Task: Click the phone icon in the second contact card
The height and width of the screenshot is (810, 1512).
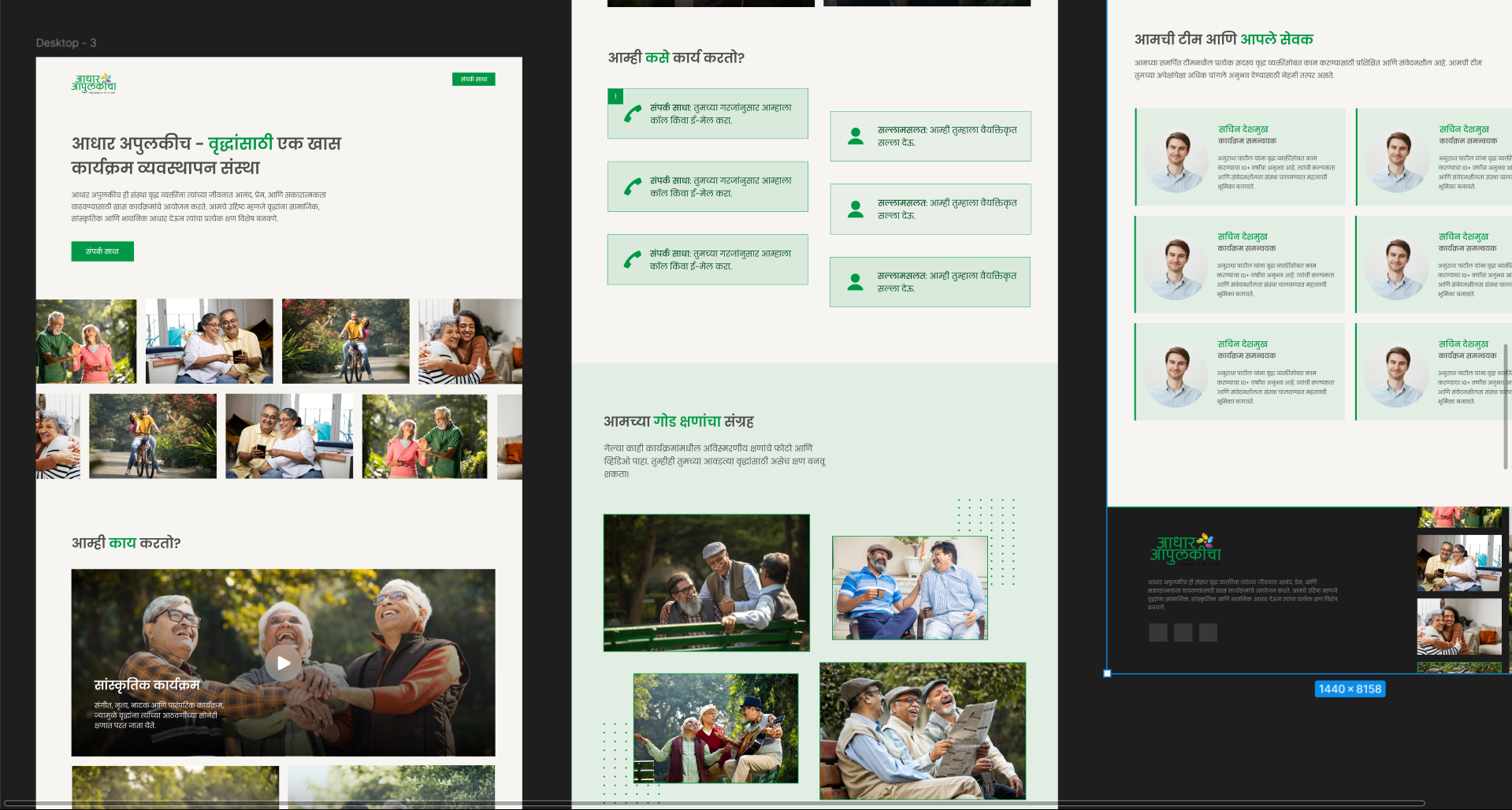Action: coord(632,187)
